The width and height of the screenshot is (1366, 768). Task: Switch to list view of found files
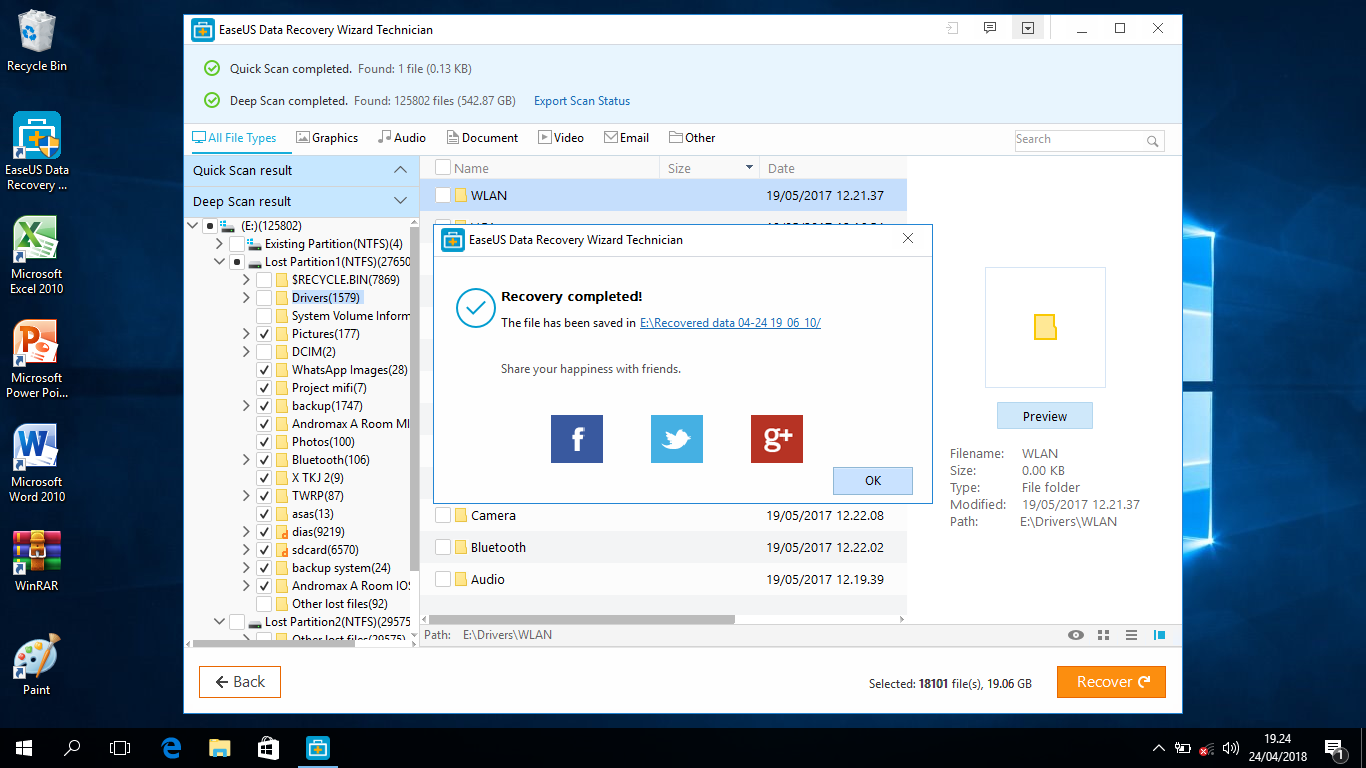click(1133, 634)
